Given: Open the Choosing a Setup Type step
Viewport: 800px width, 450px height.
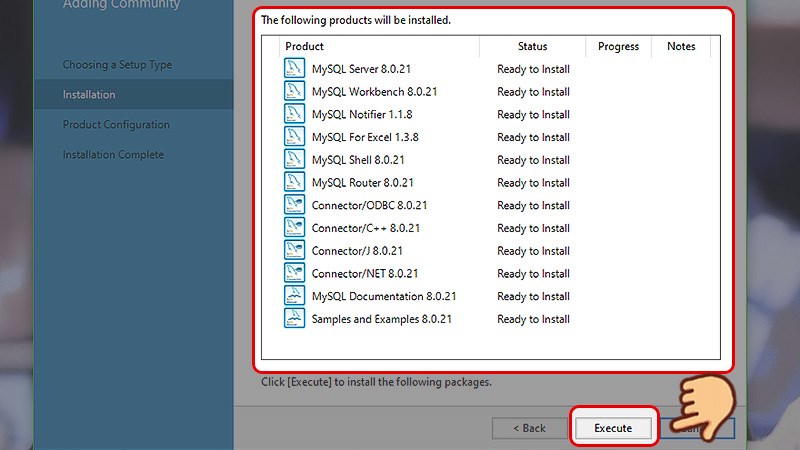Looking at the screenshot, I should tap(117, 65).
